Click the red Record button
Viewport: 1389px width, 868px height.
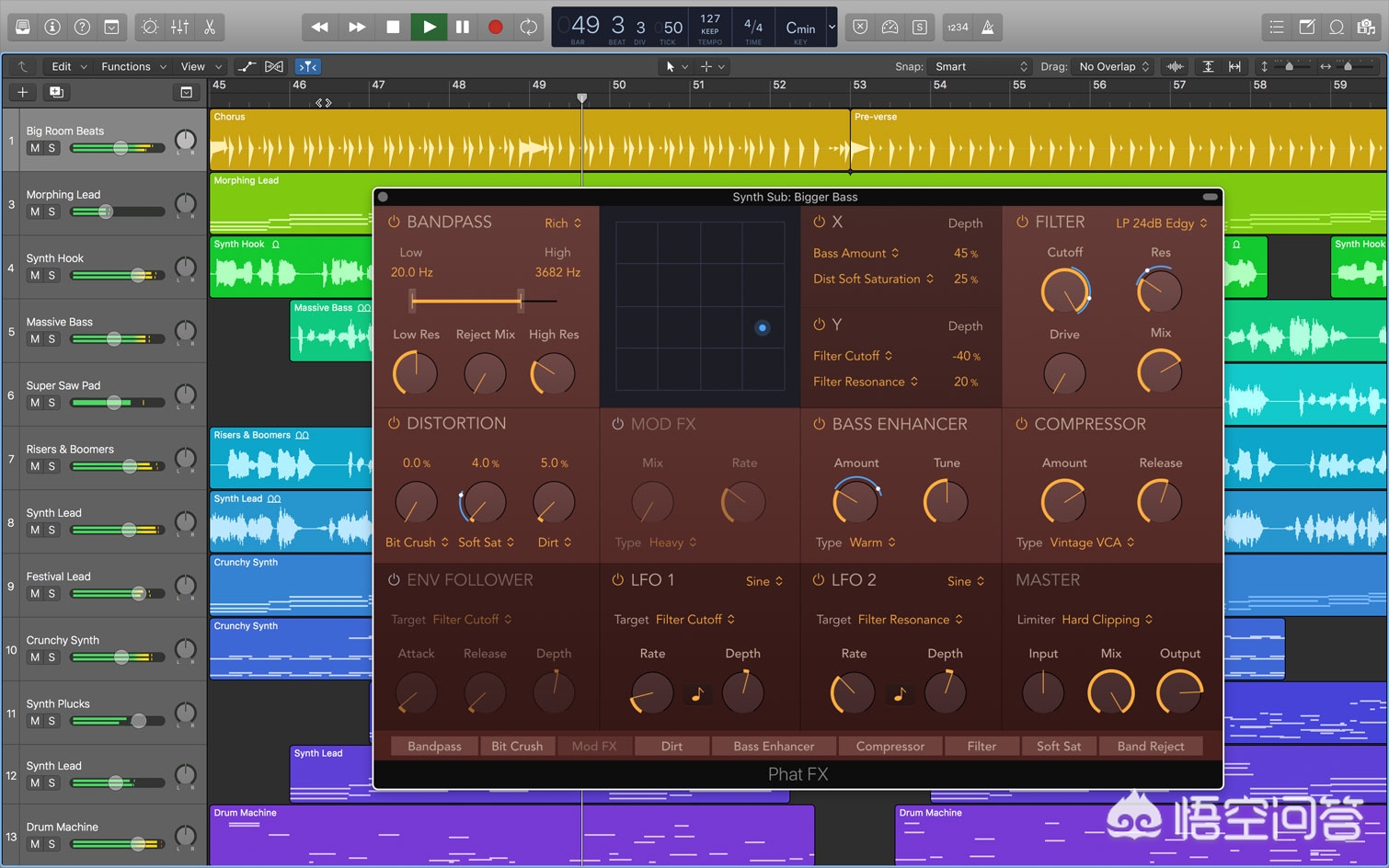(495, 27)
